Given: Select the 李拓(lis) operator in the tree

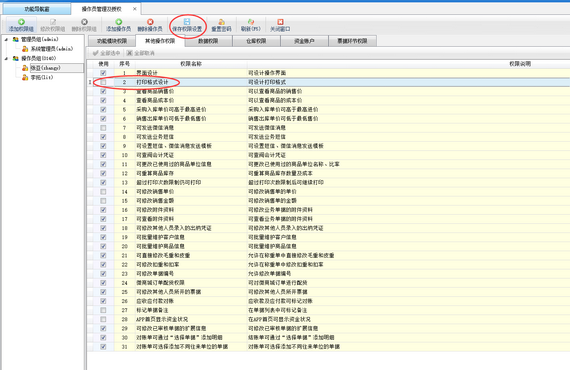Looking at the screenshot, I should pyautogui.click(x=42, y=77).
